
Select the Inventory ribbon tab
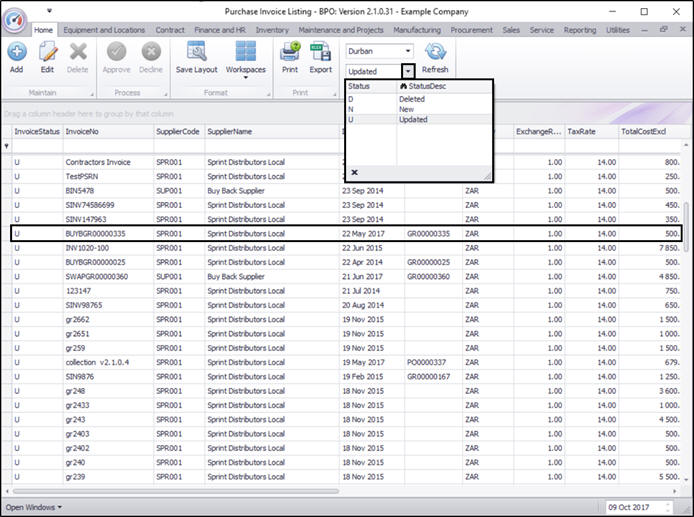(x=272, y=30)
